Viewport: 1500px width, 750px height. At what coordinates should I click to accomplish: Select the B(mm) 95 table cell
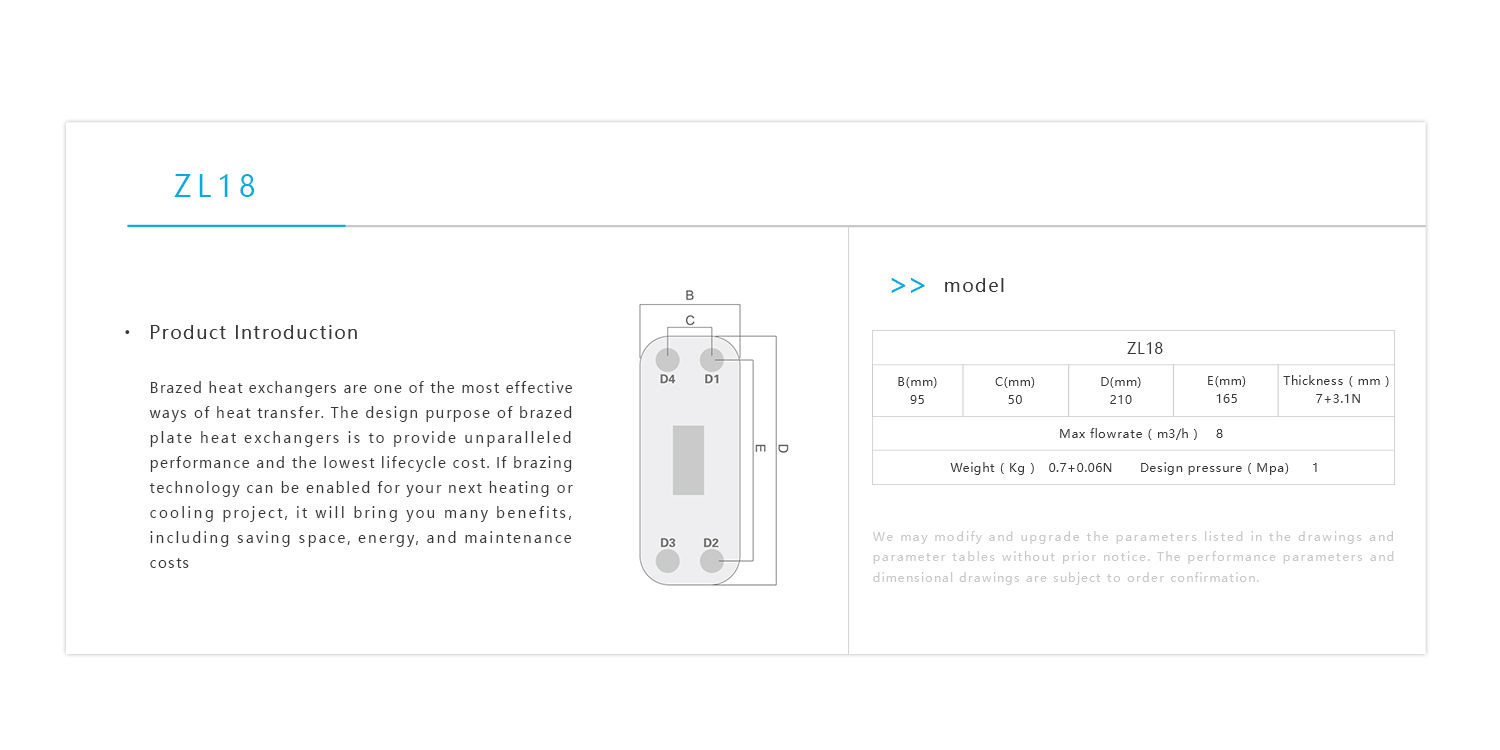917,390
